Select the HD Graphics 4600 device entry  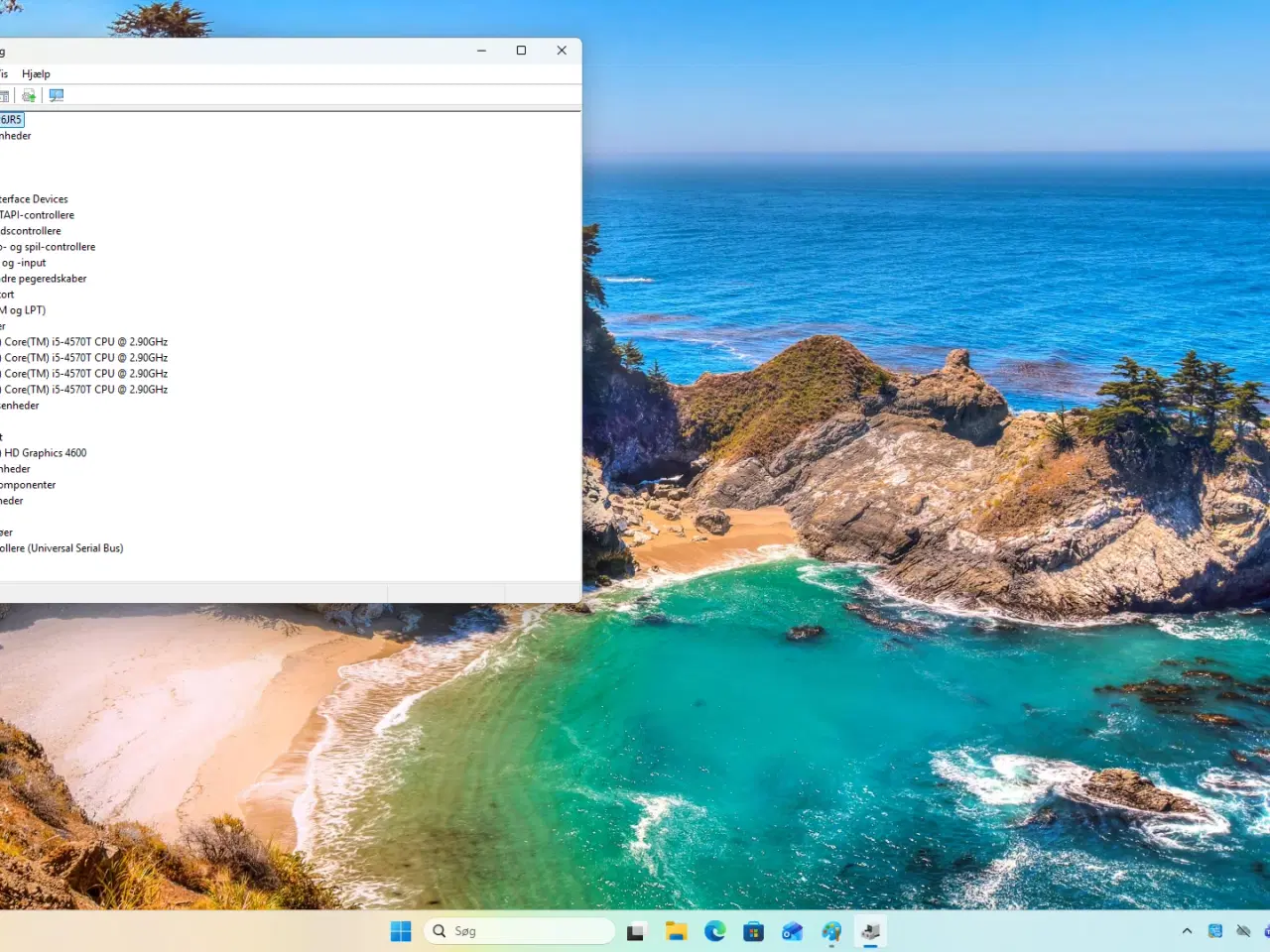(x=46, y=452)
